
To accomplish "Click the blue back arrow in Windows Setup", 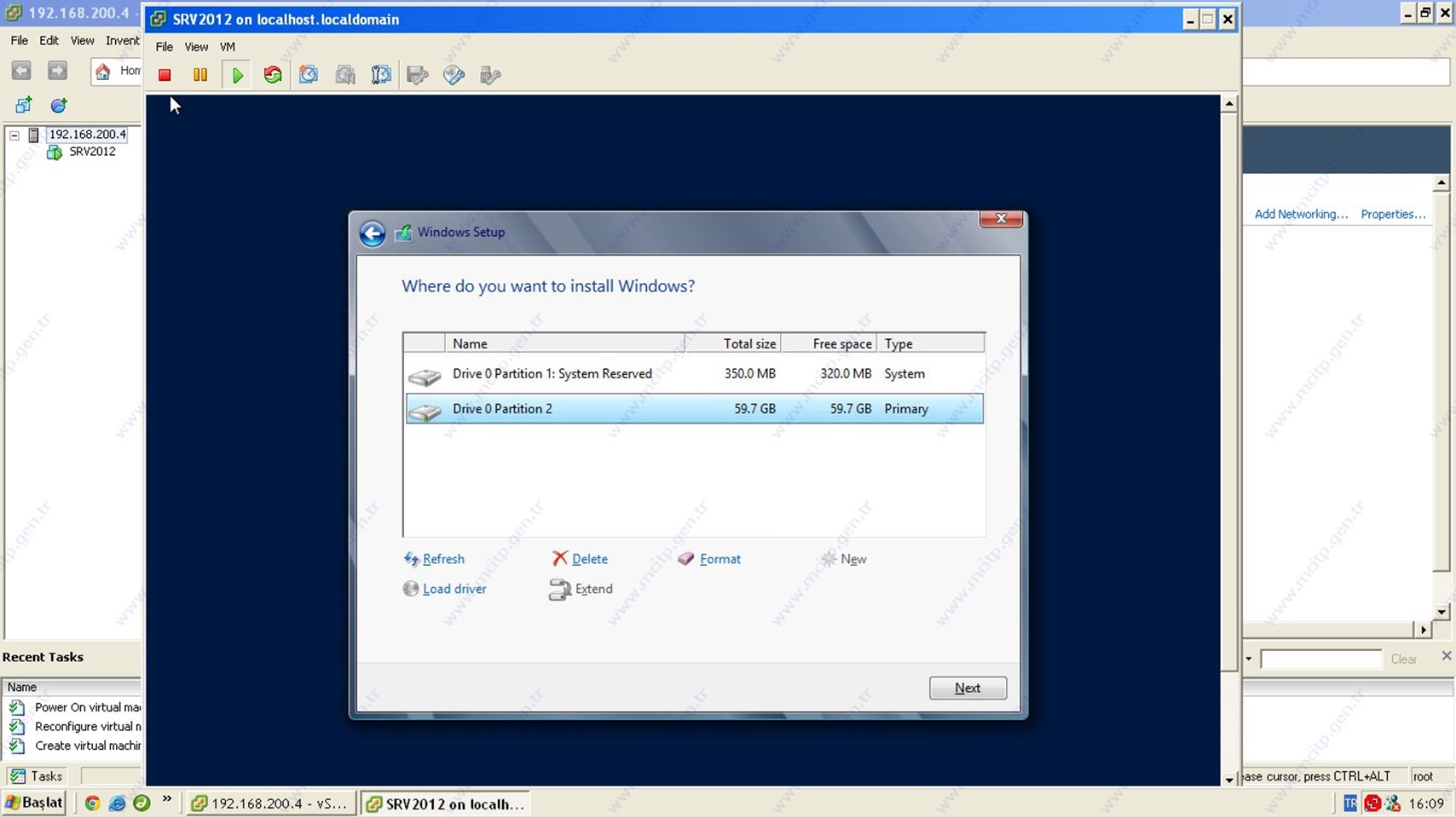I will coord(373,233).
